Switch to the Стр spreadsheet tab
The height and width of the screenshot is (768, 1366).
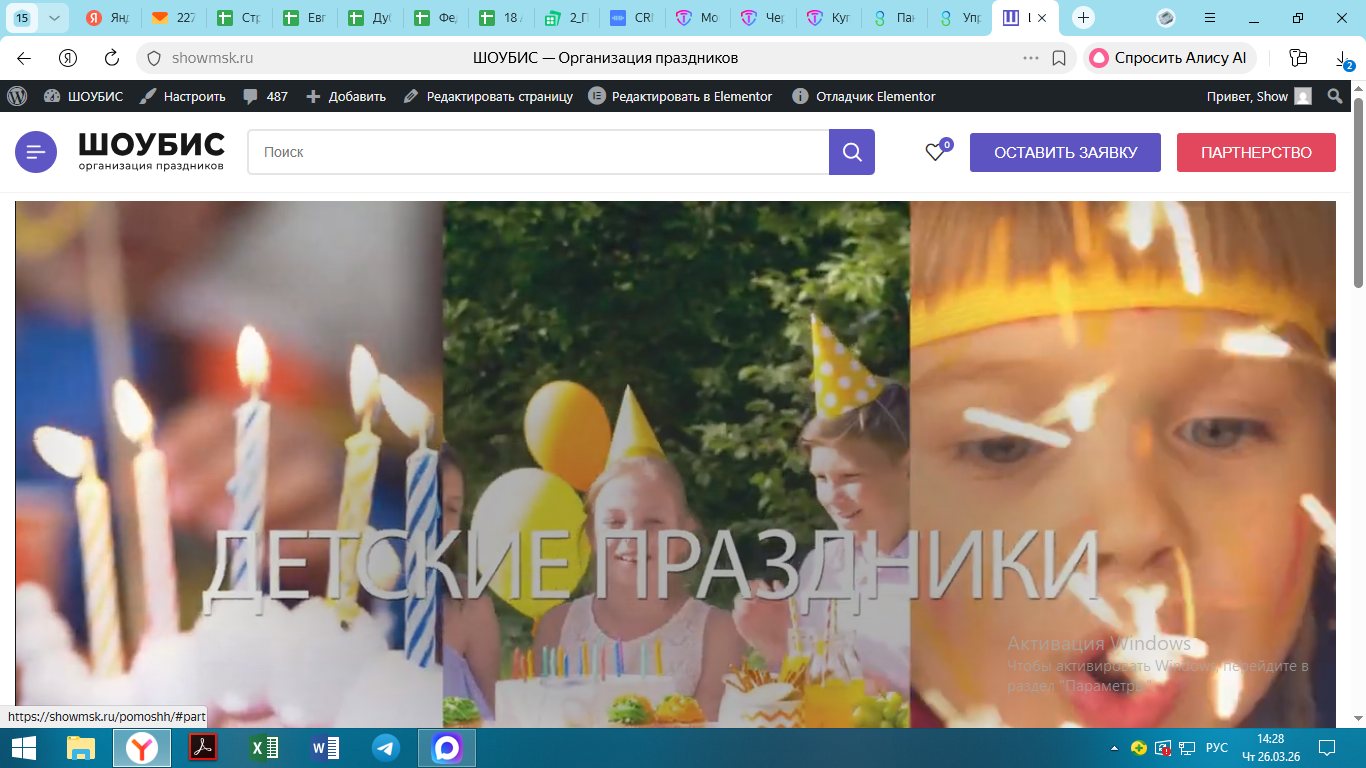coord(240,18)
